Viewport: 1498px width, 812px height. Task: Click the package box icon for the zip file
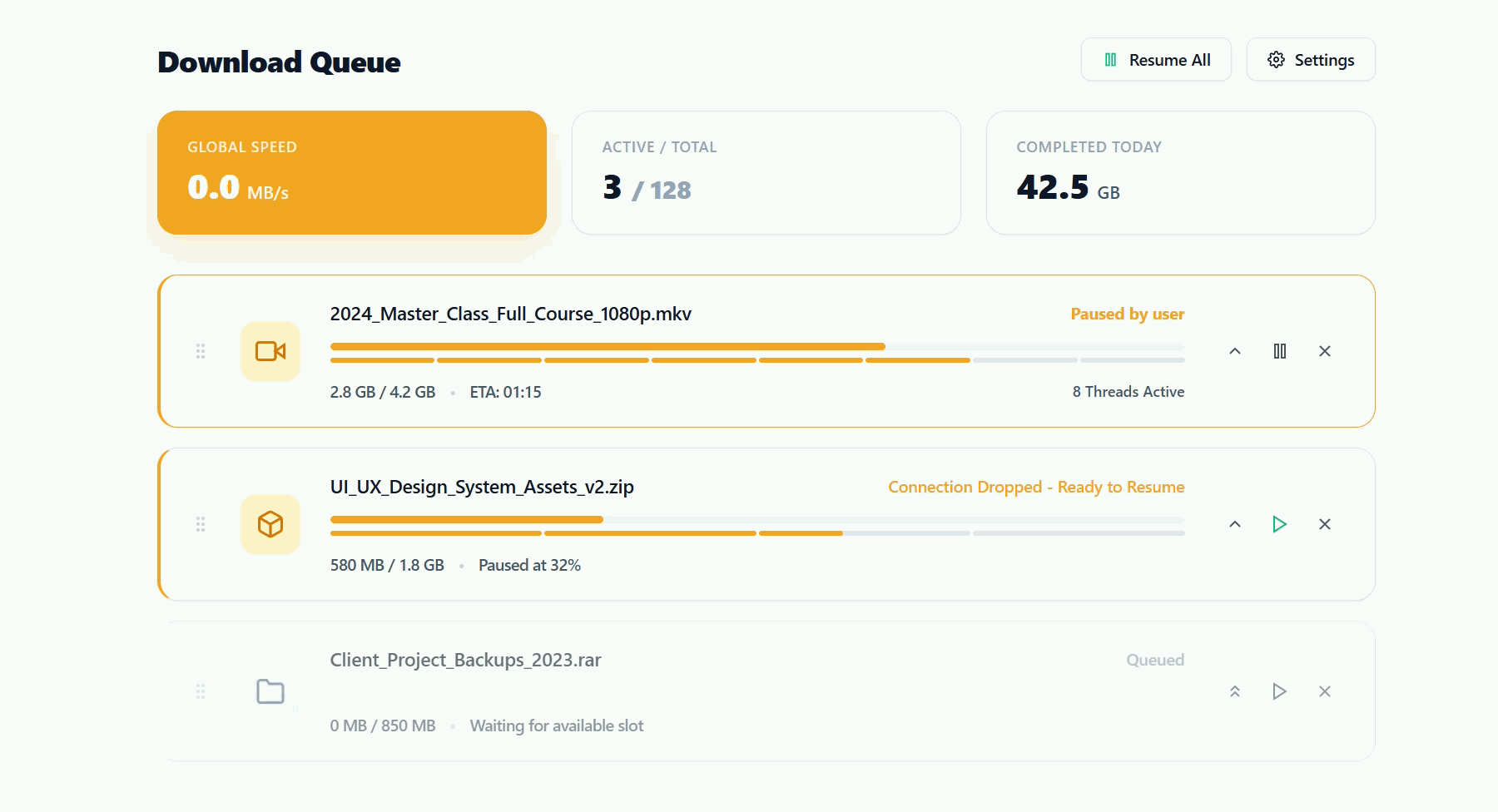click(x=270, y=524)
